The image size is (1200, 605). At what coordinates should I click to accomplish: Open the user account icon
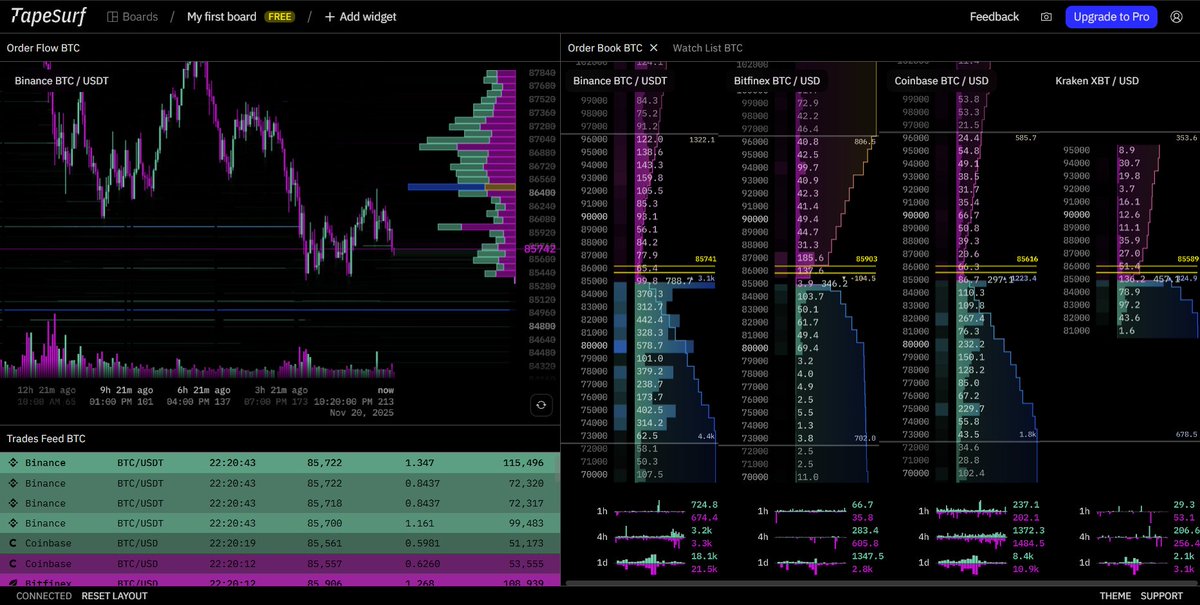click(x=1176, y=17)
